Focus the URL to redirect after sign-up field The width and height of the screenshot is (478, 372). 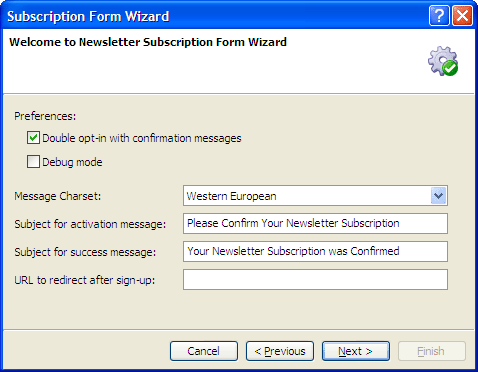click(x=315, y=279)
